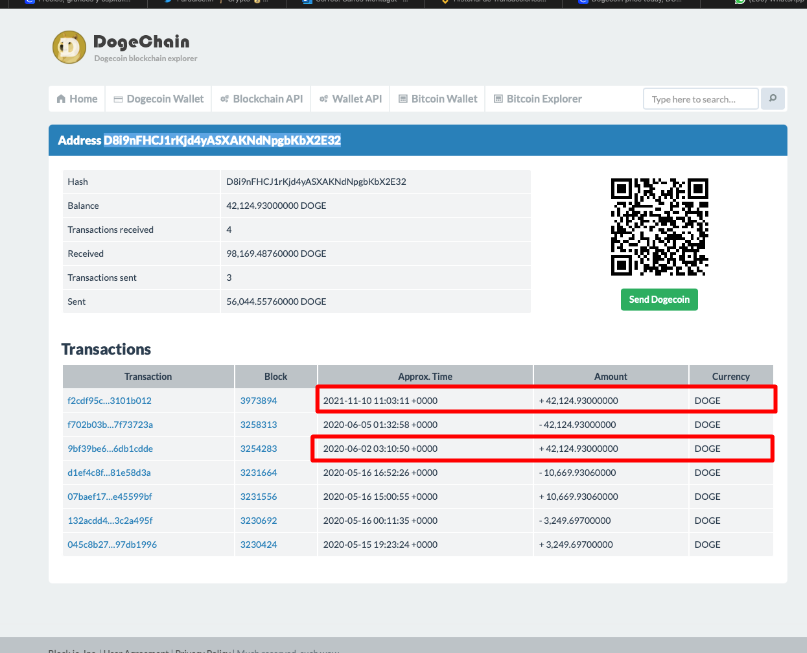View block 3258313

(x=258, y=425)
